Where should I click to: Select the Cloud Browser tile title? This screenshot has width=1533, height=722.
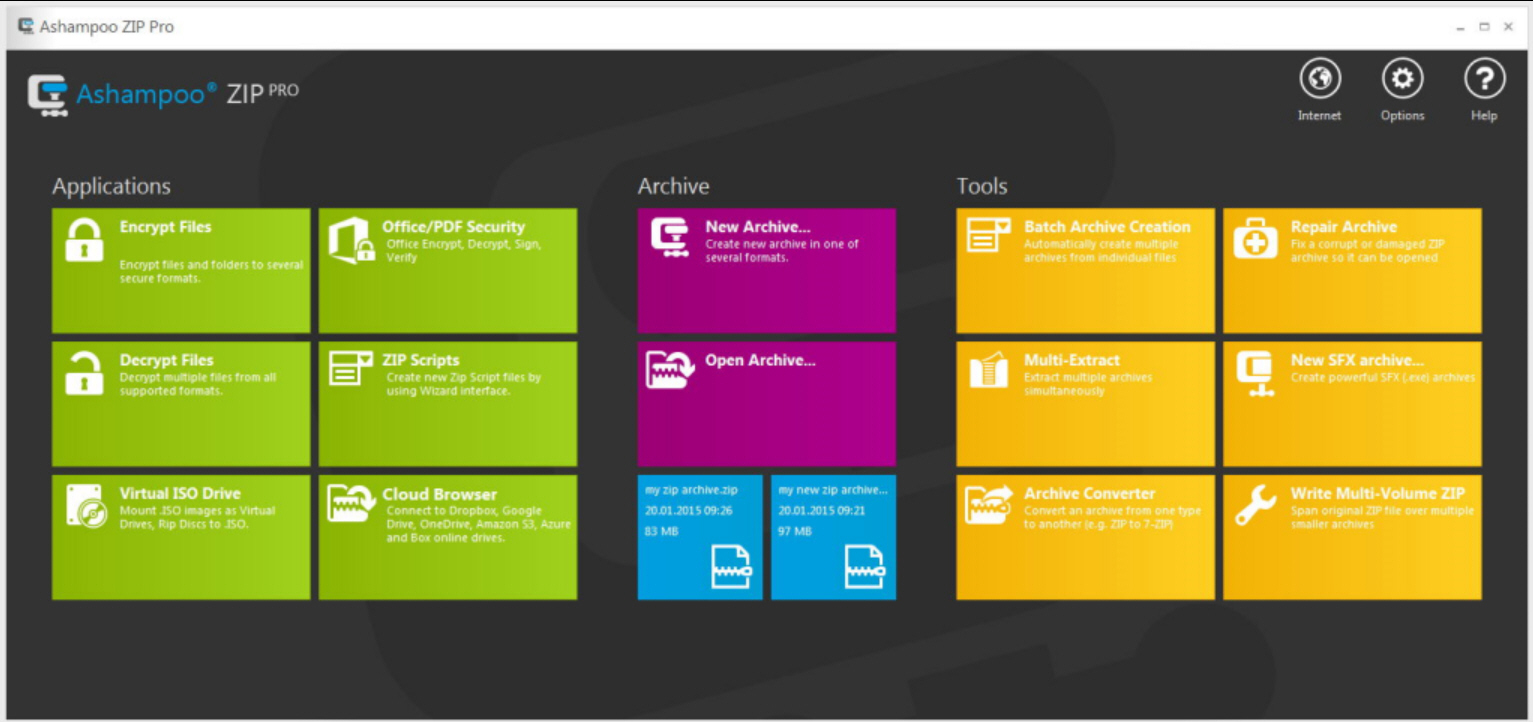[439, 494]
